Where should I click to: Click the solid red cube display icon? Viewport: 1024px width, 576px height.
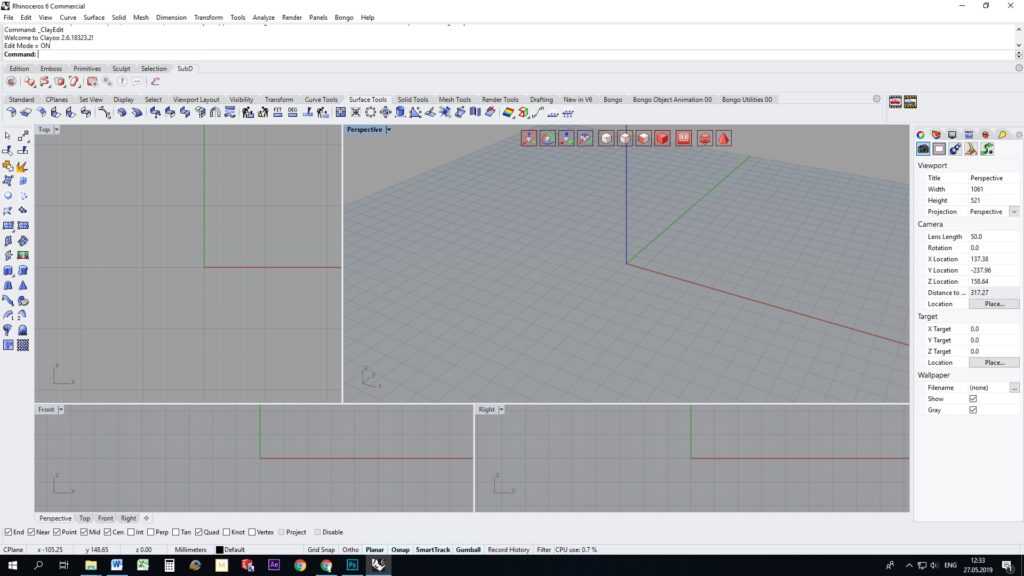pyautogui.click(x=662, y=138)
